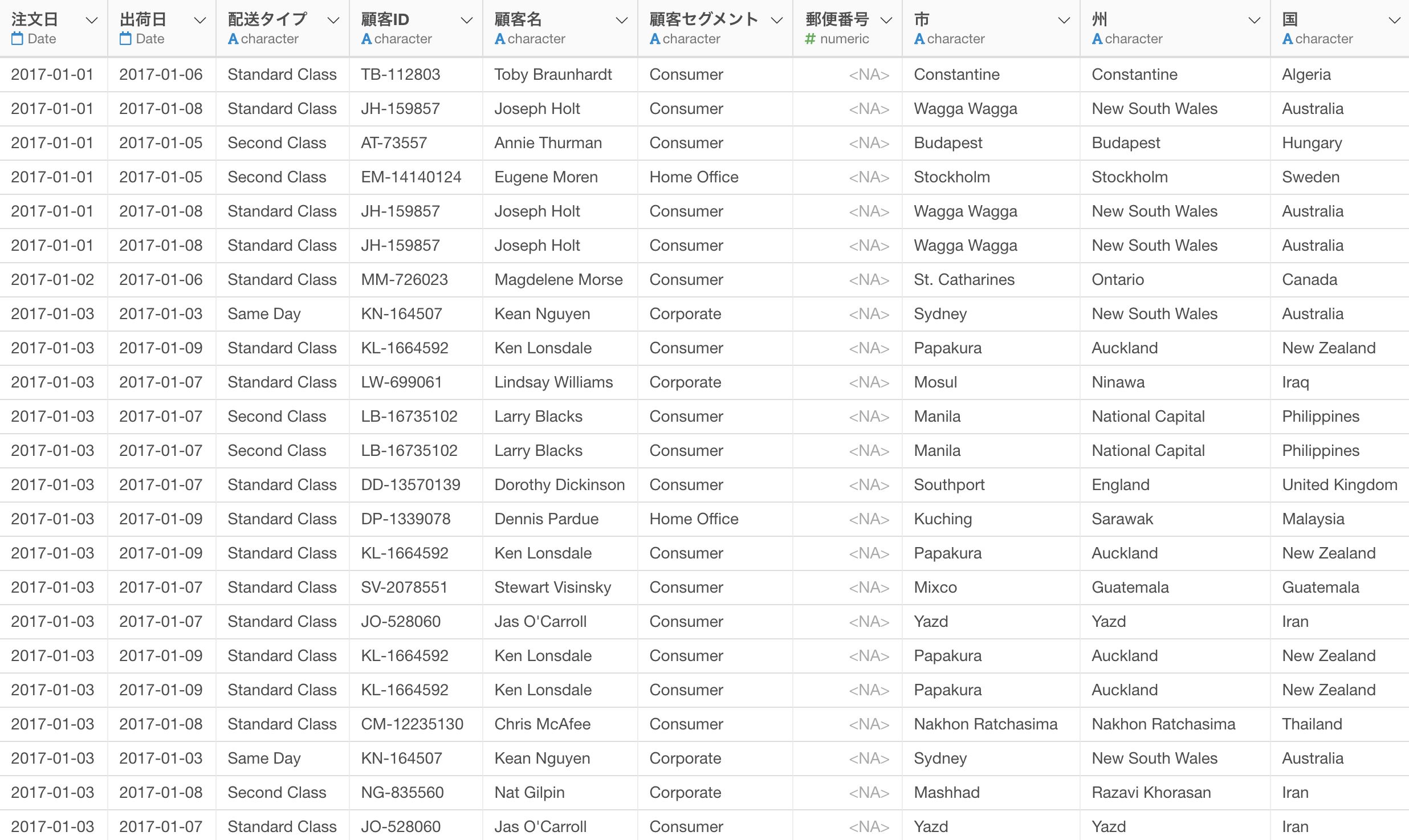Open the 顧客ID column dropdown menu
Screen dimensions: 1409x840
(466, 21)
